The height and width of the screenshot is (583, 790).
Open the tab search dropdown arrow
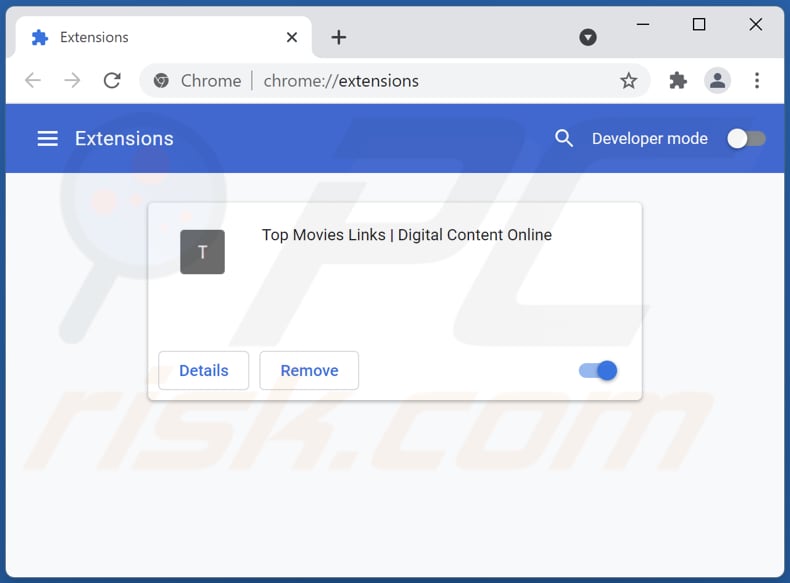(587, 37)
